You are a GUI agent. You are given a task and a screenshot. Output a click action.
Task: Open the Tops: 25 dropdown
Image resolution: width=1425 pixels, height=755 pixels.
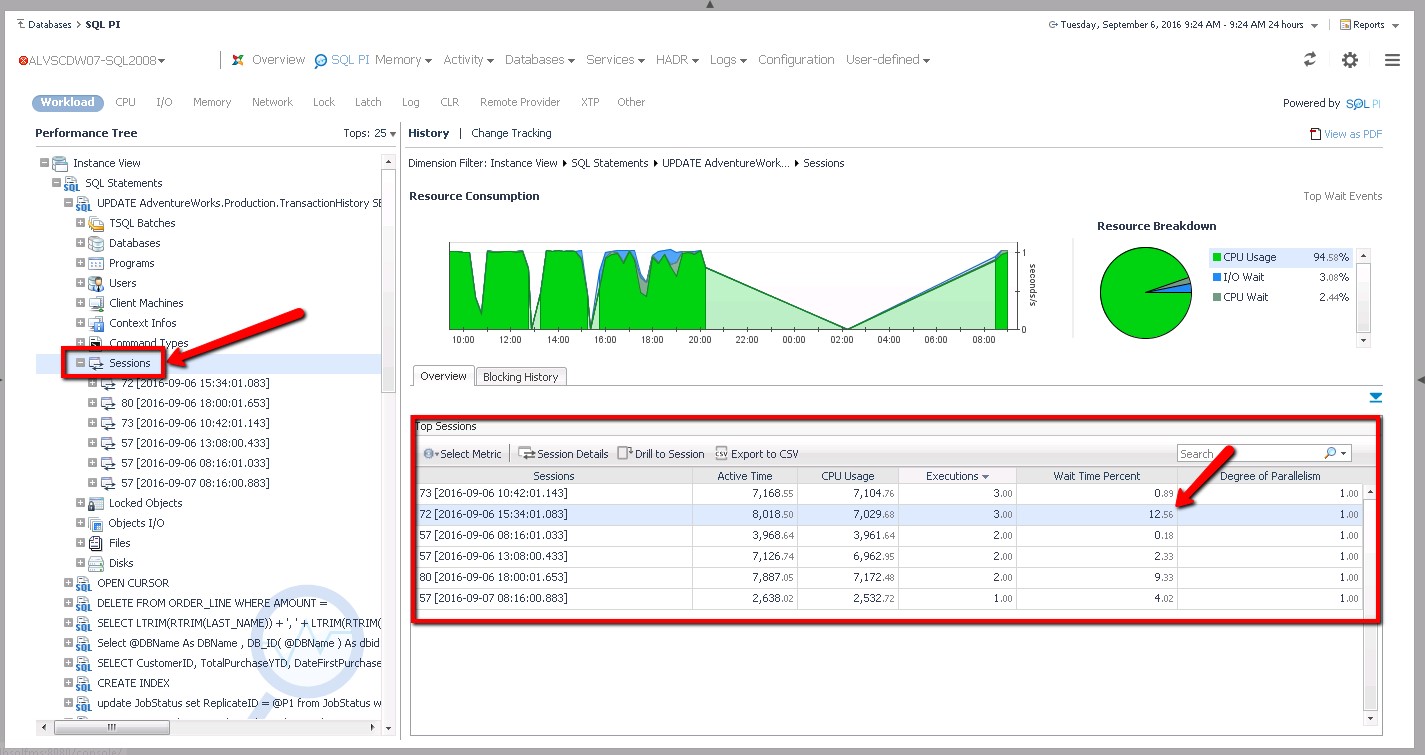click(369, 134)
